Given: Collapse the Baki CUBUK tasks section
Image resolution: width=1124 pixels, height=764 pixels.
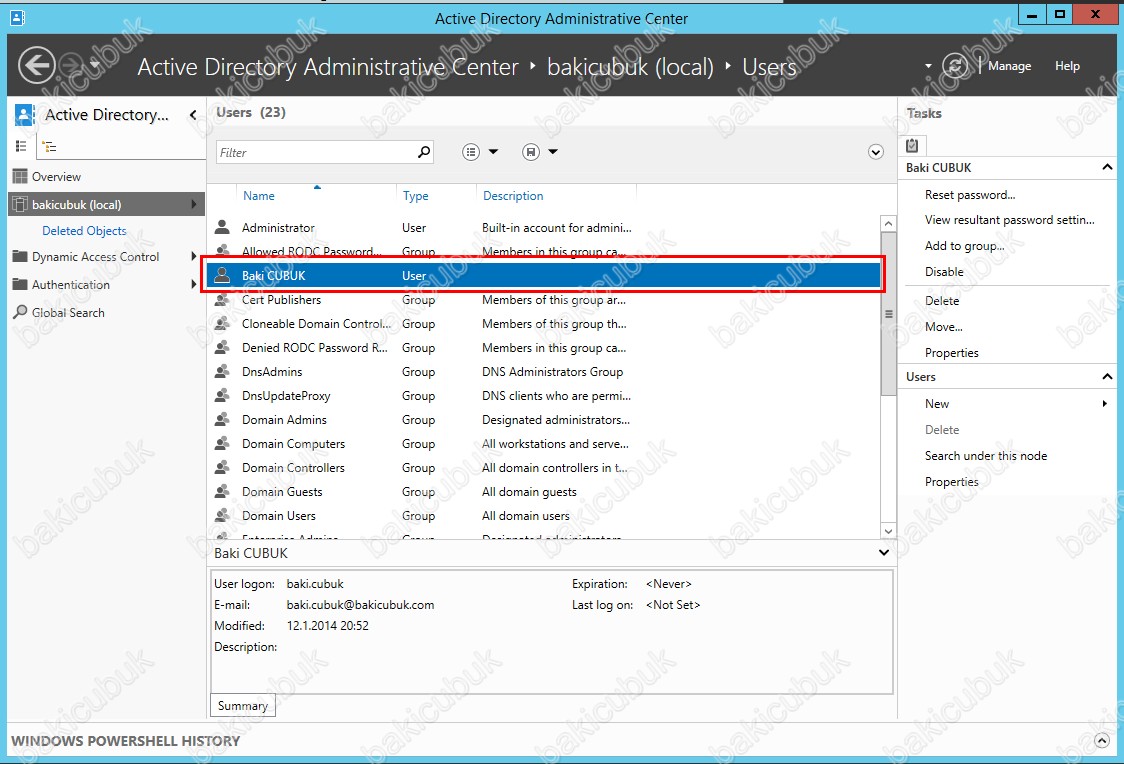Looking at the screenshot, I should pyautogui.click(x=1107, y=167).
